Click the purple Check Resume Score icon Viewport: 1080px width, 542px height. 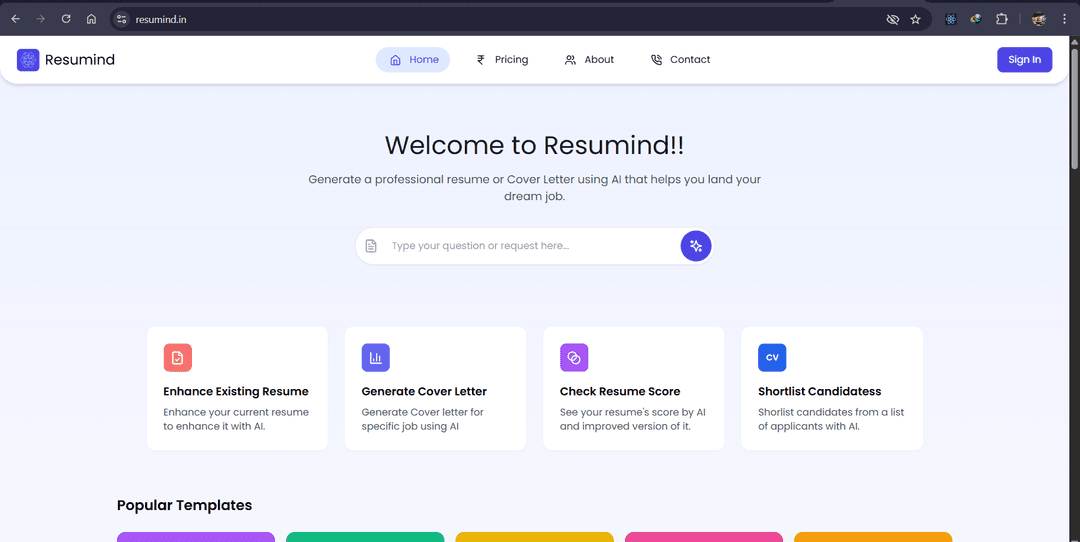point(574,358)
